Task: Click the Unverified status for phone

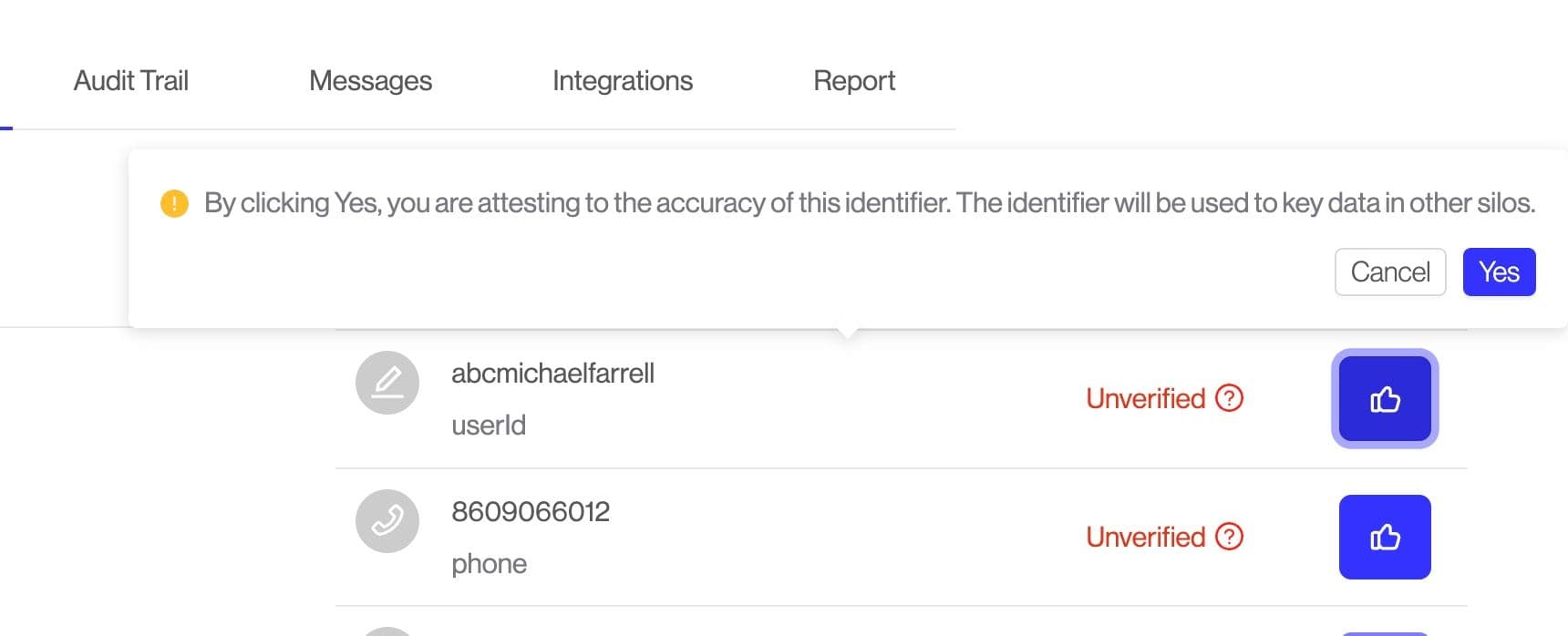Action: point(1145,537)
